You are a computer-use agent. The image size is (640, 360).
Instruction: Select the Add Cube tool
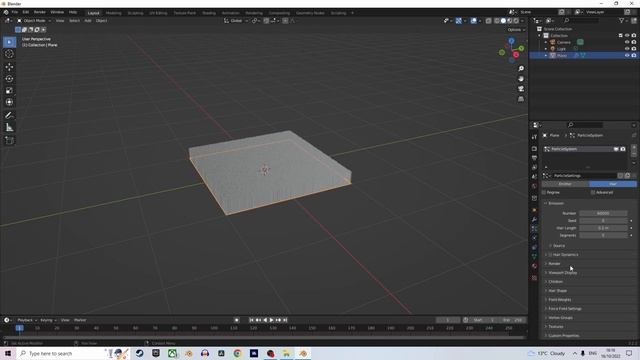(9, 141)
